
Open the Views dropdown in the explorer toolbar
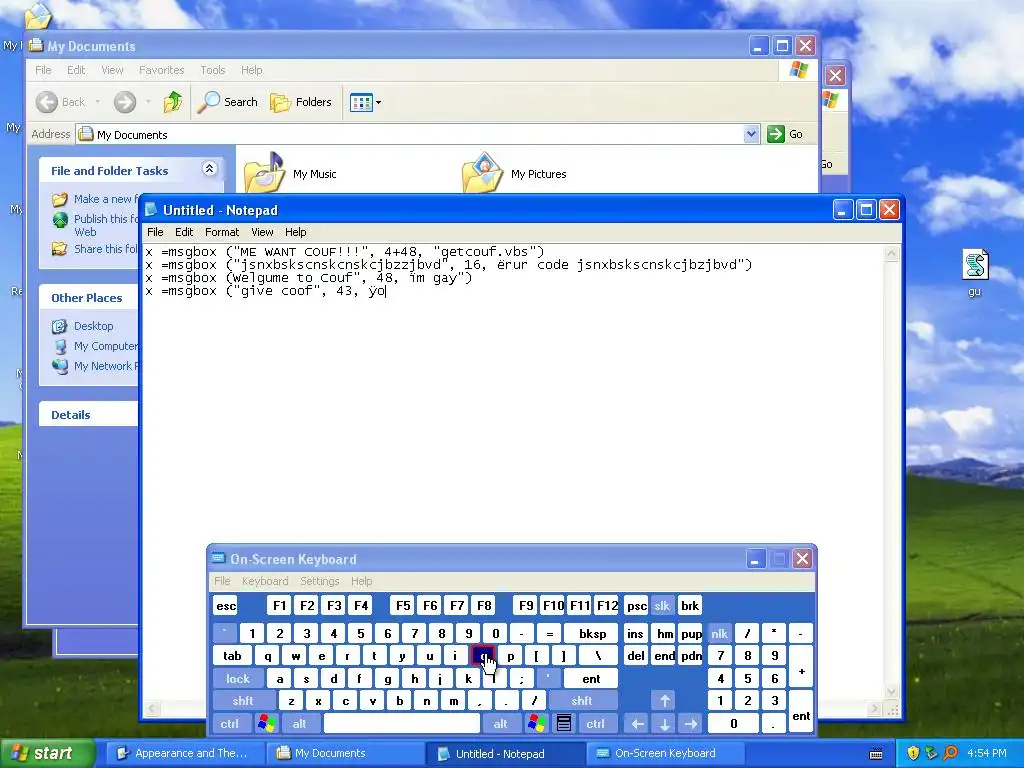point(365,102)
